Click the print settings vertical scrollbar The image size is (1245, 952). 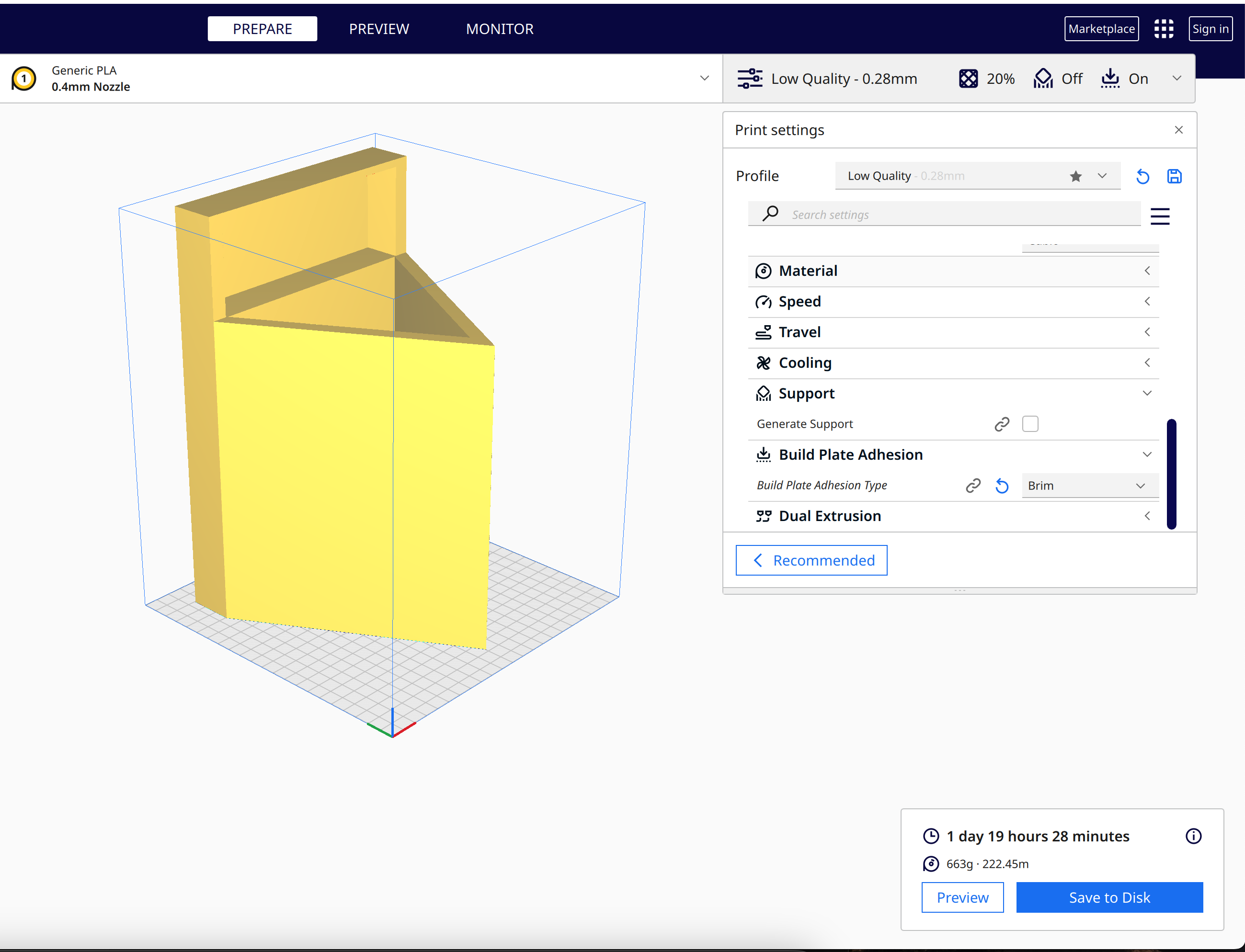coord(1171,474)
